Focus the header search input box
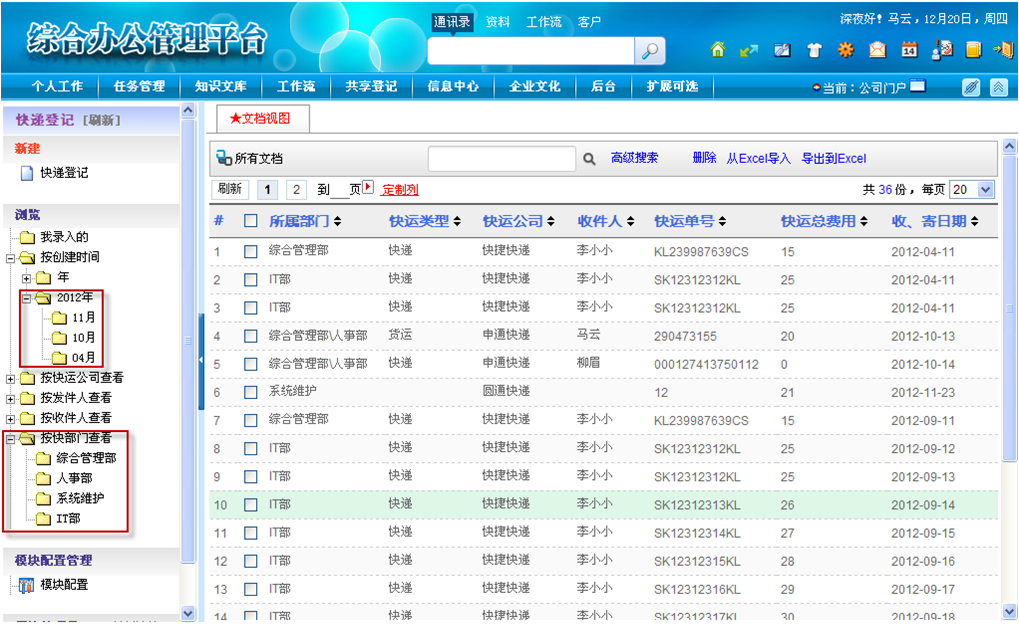This screenshot has height=627, width=1019. tap(531, 51)
